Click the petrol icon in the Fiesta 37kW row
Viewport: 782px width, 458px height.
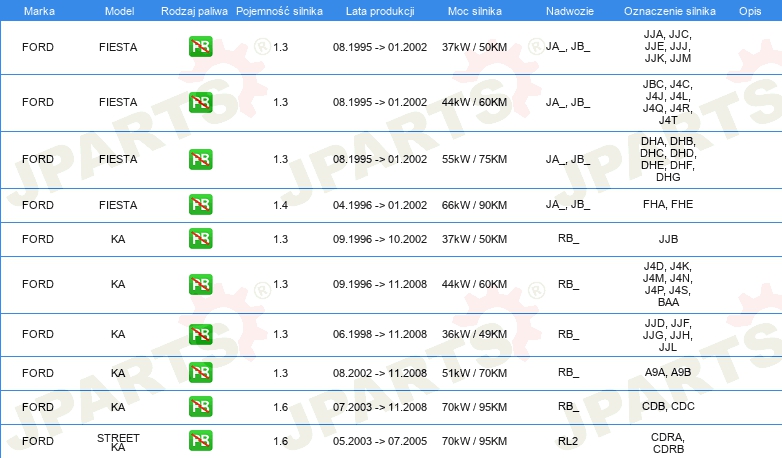200,47
